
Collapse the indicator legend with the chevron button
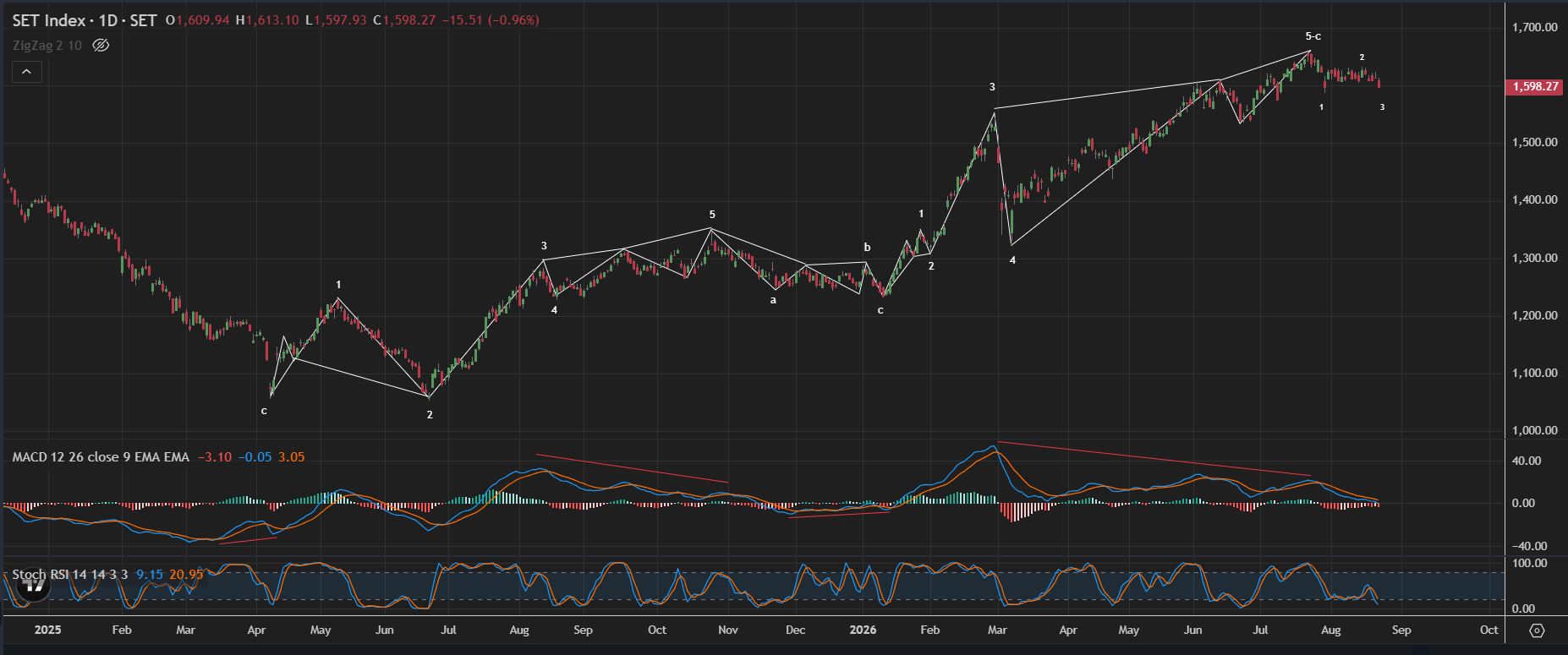tap(26, 72)
